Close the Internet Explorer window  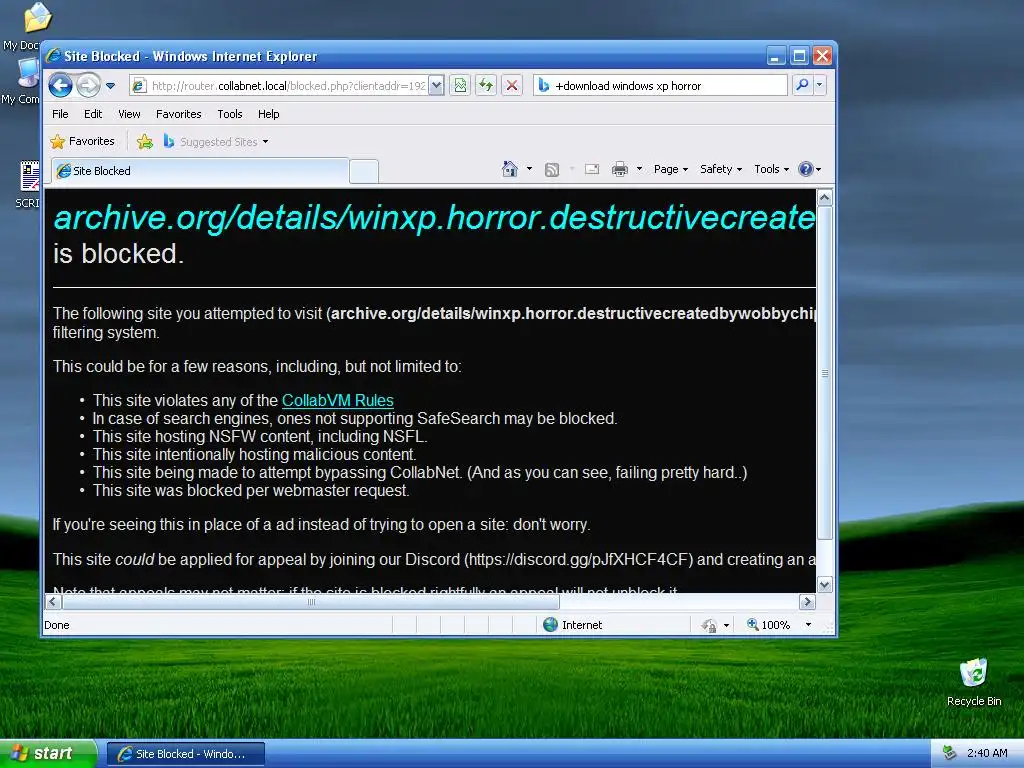click(x=822, y=56)
